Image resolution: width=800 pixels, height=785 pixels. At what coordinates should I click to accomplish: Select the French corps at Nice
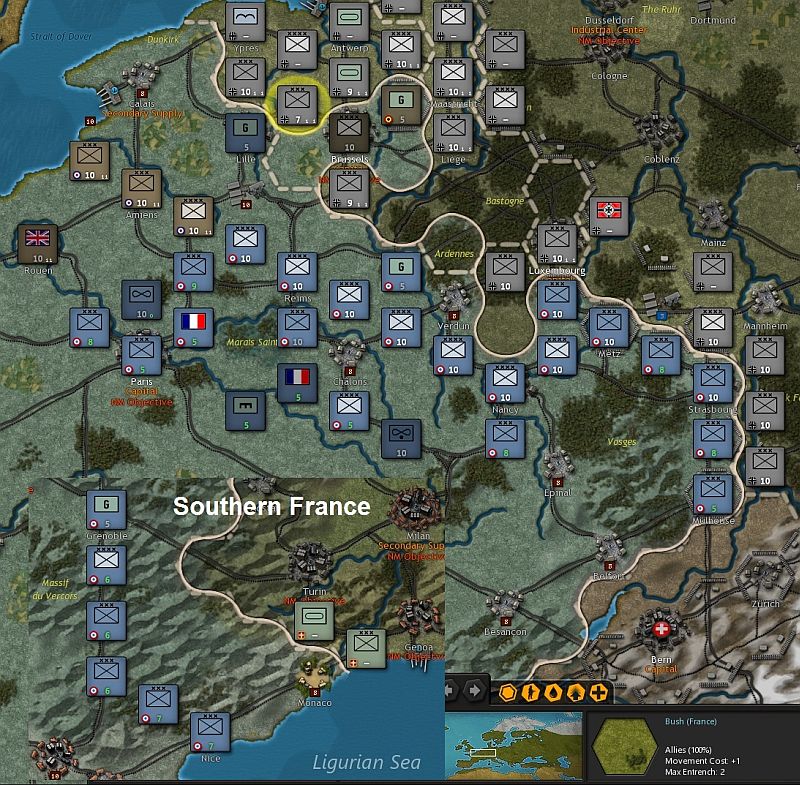[x=210, y=732]
